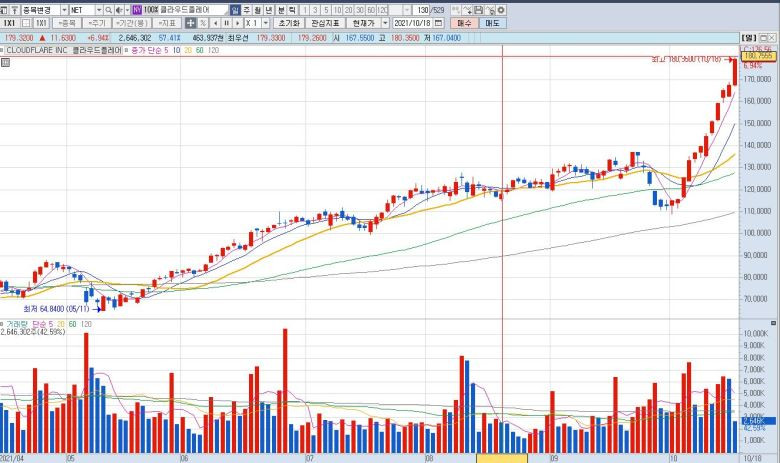Image resolution: width=780 pixels, height=463 pixels.
Task: Click the 초기화 reset button
Action: tap(289, 23)
